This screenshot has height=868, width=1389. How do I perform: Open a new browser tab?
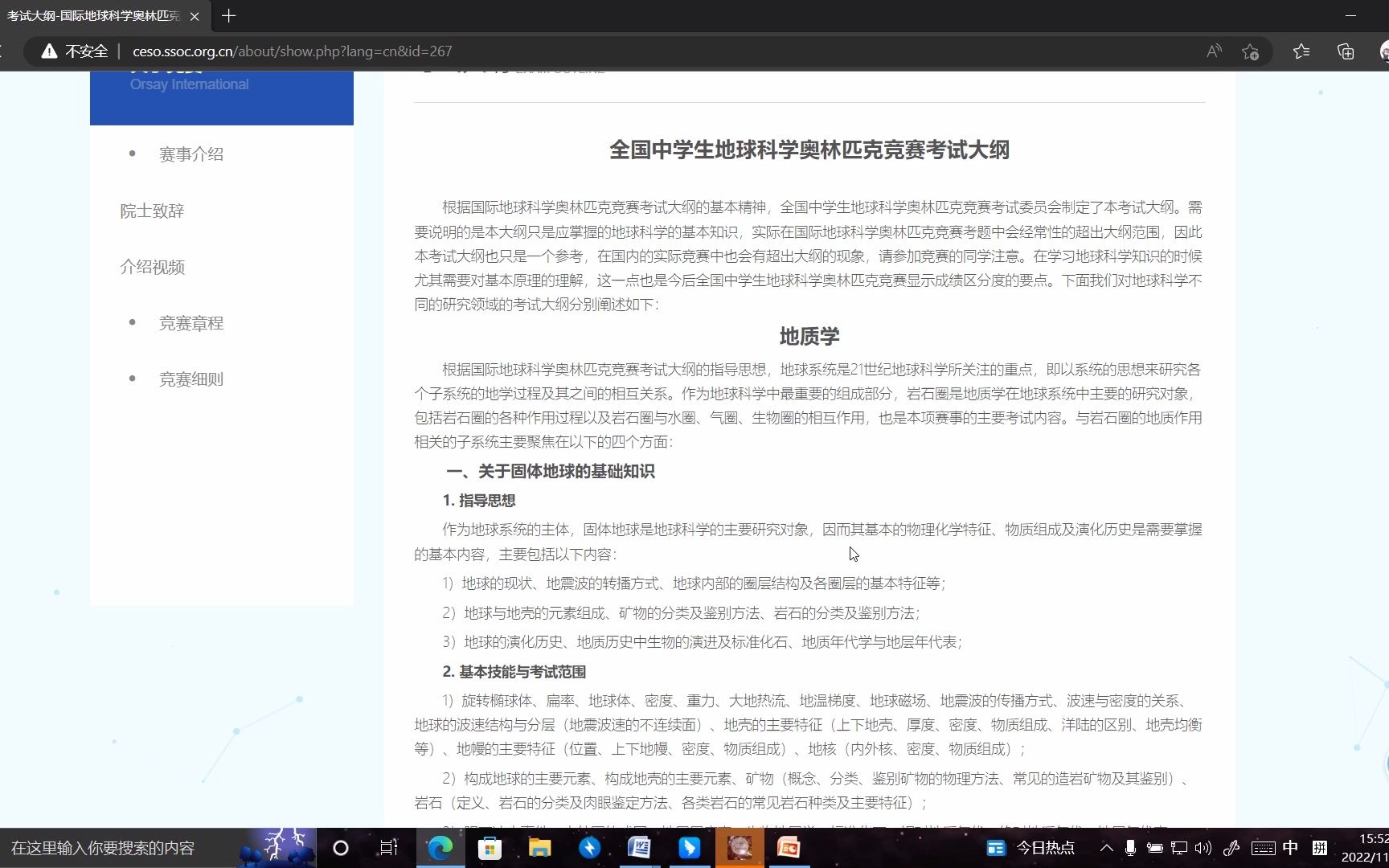(x=229, y=16)
